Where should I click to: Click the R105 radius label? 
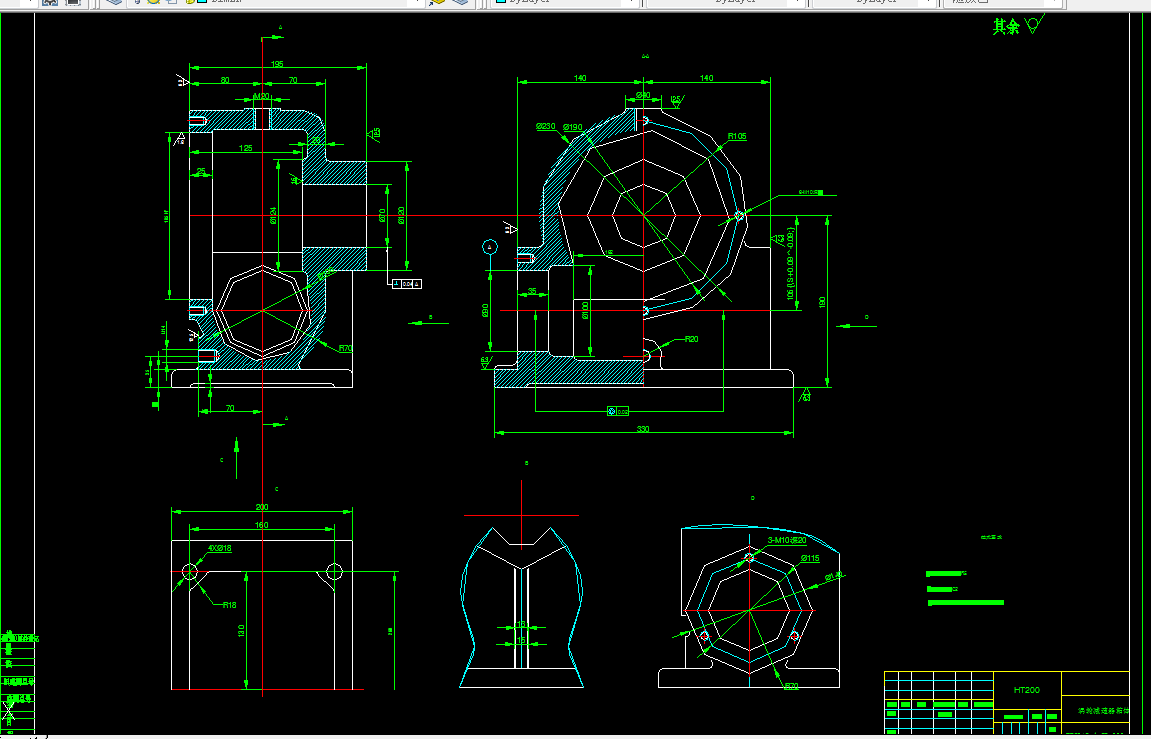point(737,136)
